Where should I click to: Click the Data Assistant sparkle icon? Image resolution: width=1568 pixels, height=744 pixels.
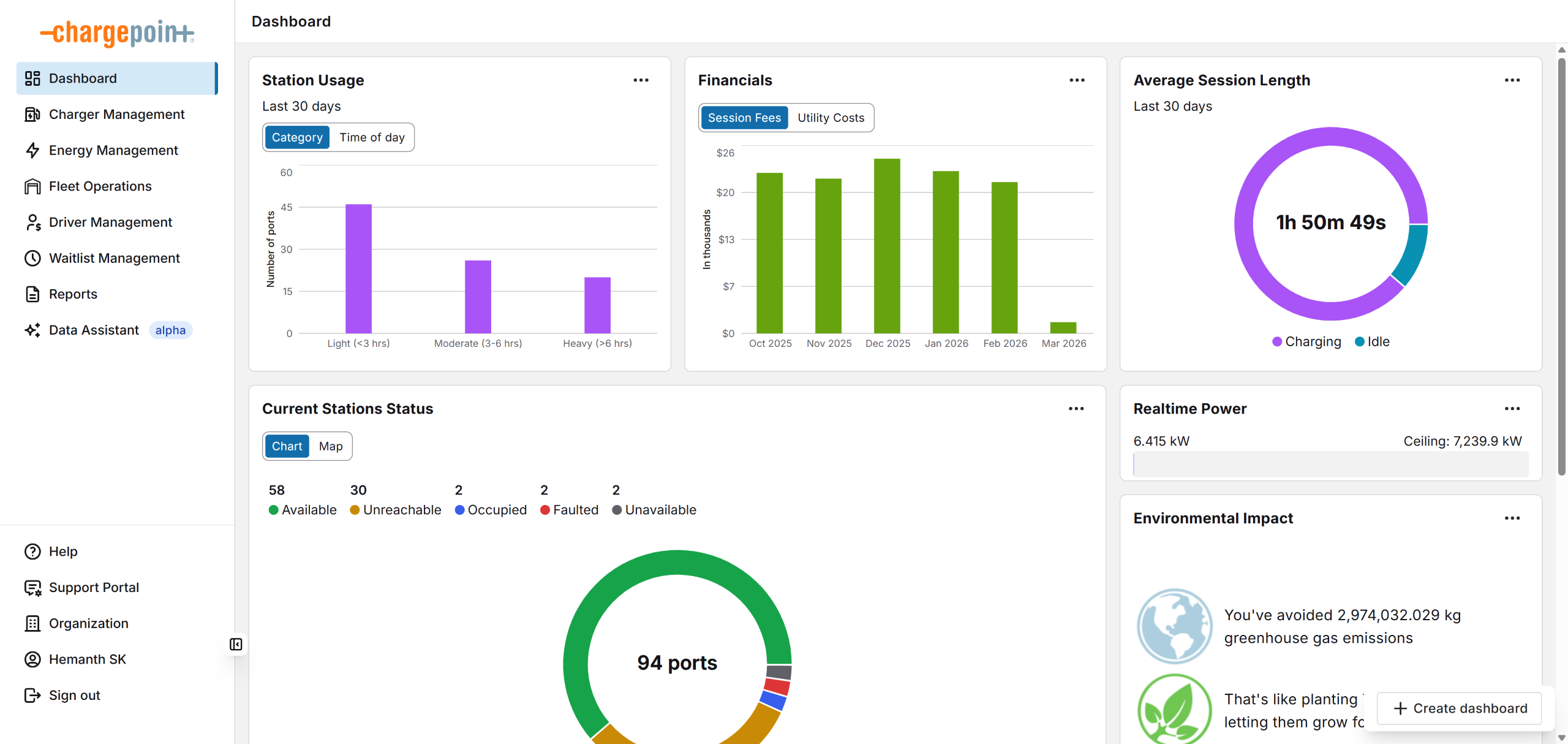(32, 330)
